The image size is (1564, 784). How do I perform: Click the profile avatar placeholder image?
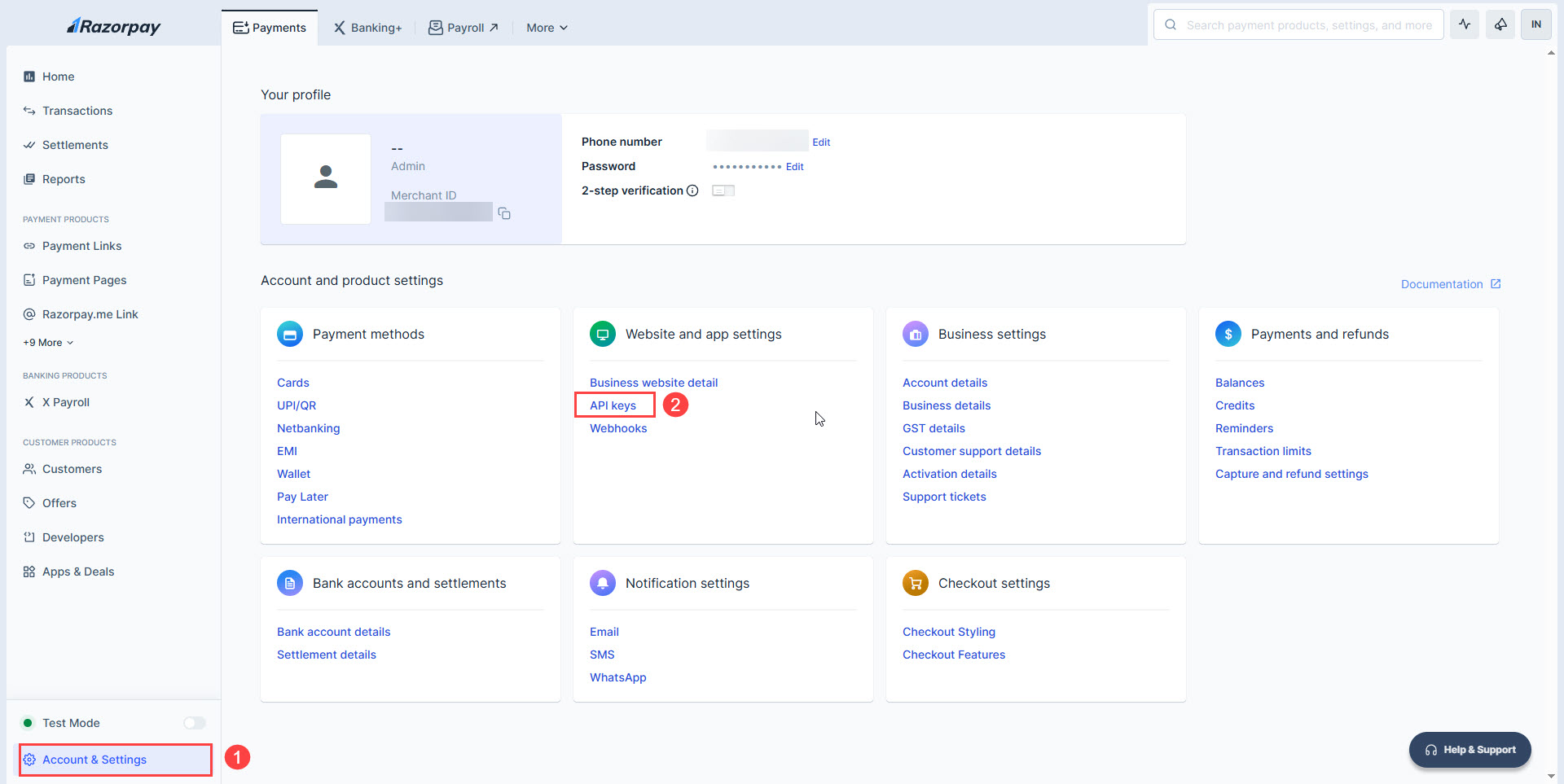[x=326, y=178]
